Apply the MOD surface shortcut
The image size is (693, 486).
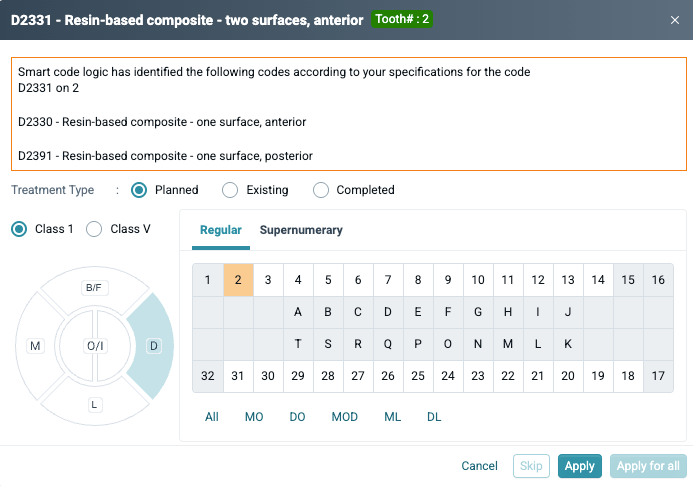(344, 417)
